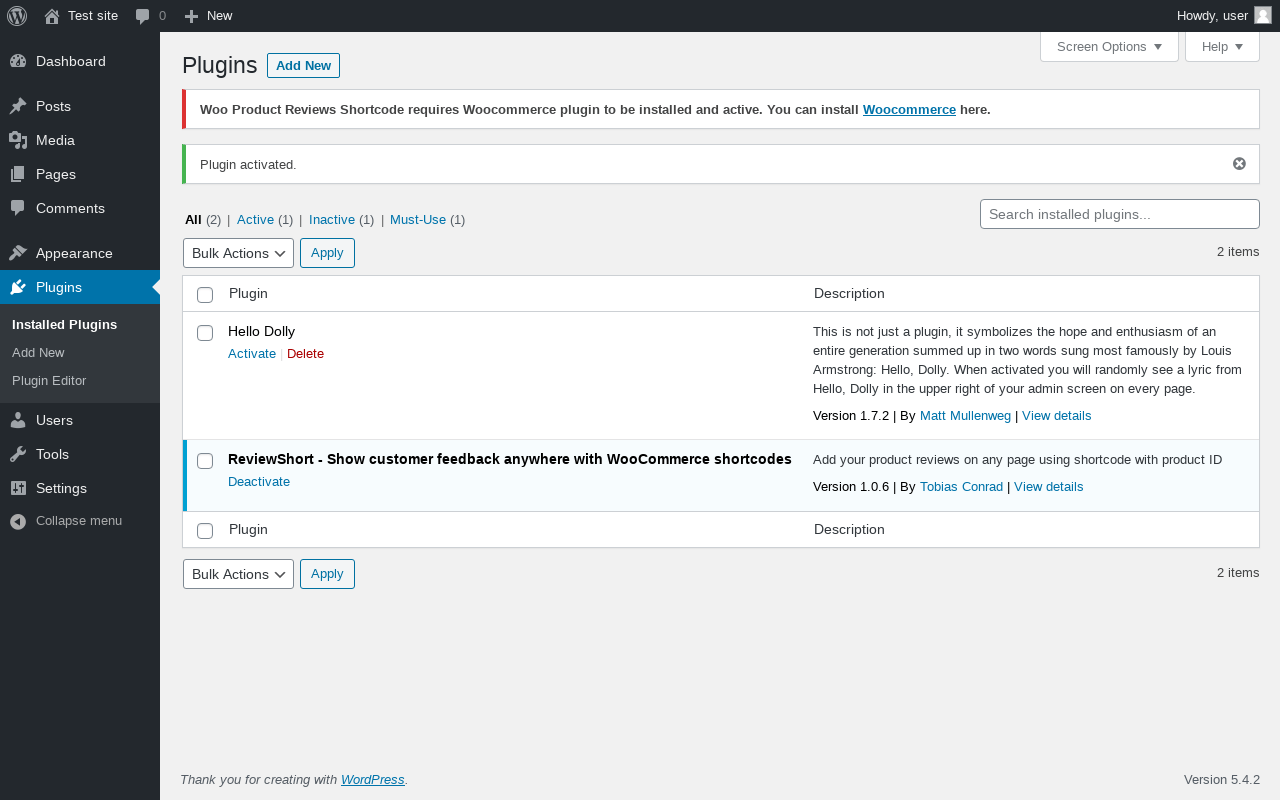The height and width of the screenshot is (800, 1280).
Task: Open the Appearance menu label
Action: [74, 253]
